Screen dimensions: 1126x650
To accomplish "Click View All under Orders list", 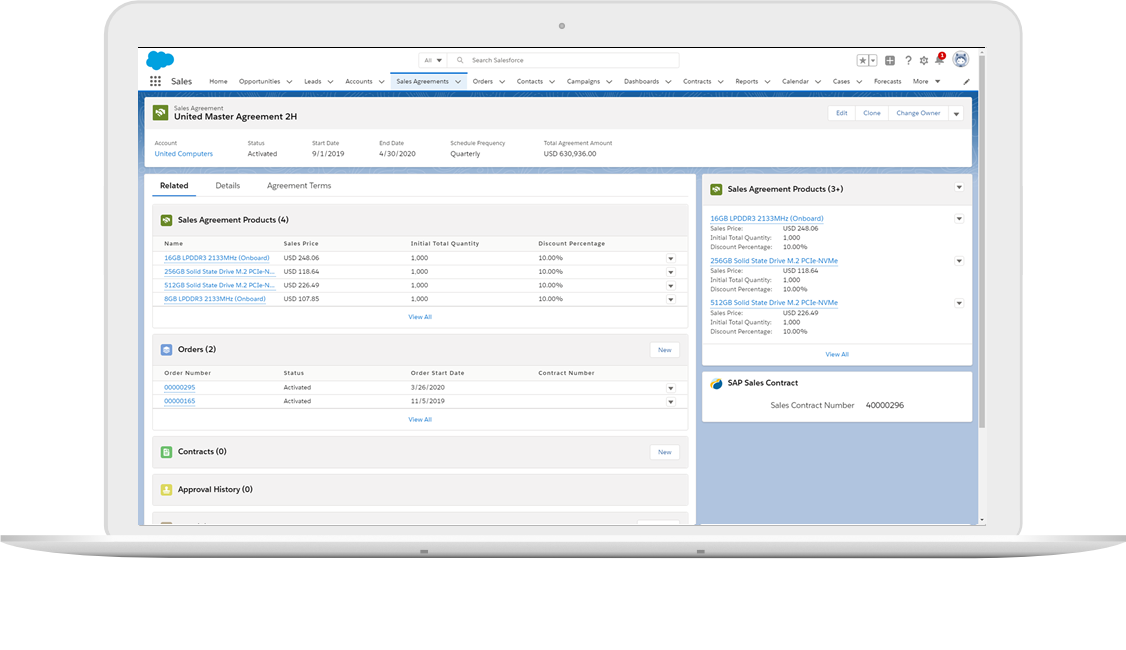I will pyautogui.click(x=420, y=419).
